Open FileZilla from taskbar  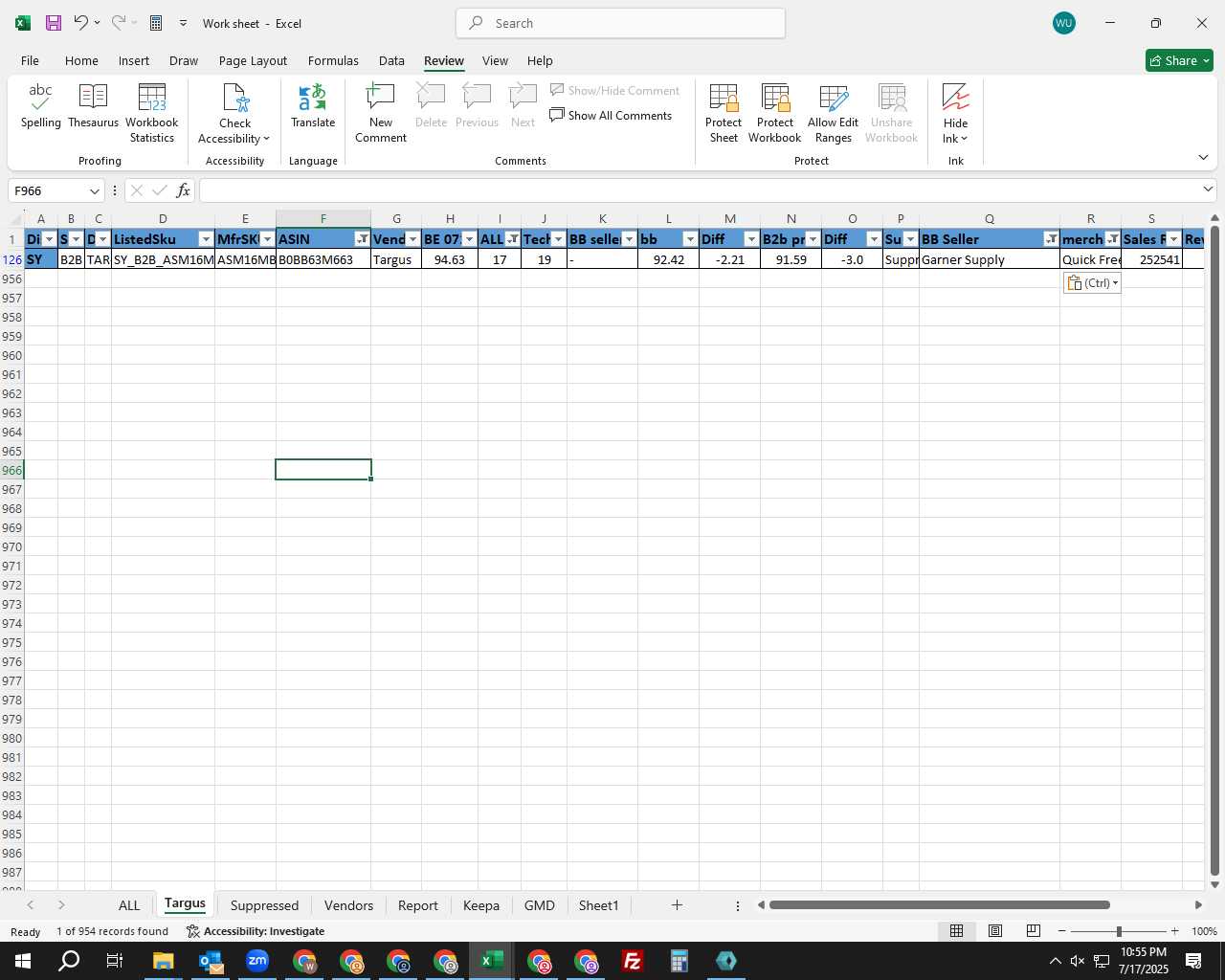(633, 961)
